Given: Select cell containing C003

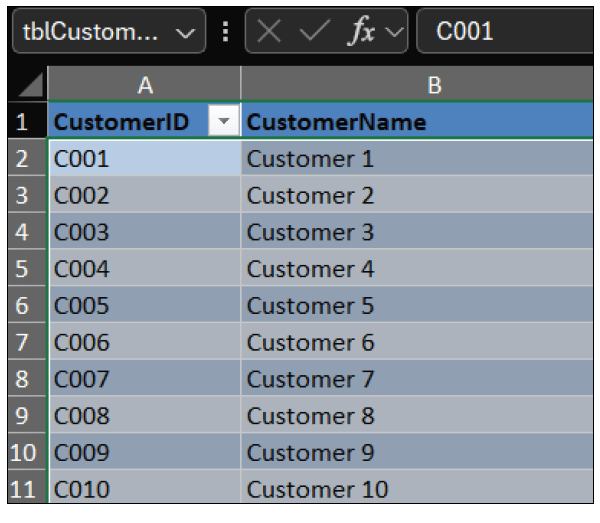Looking at the screenshot, I should click(x=144, y=232).
